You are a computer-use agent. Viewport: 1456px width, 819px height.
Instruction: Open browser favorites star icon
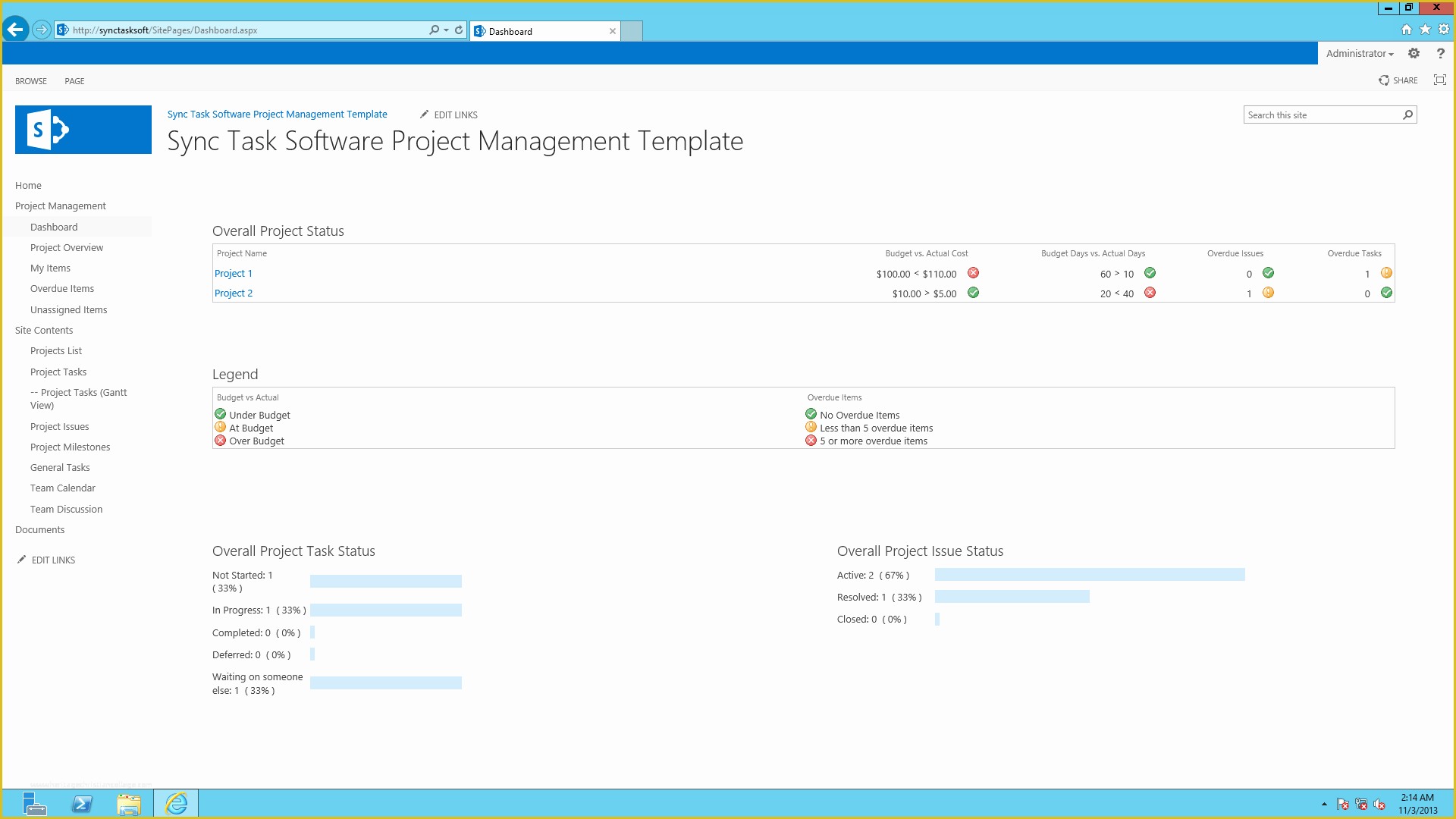1425,30
